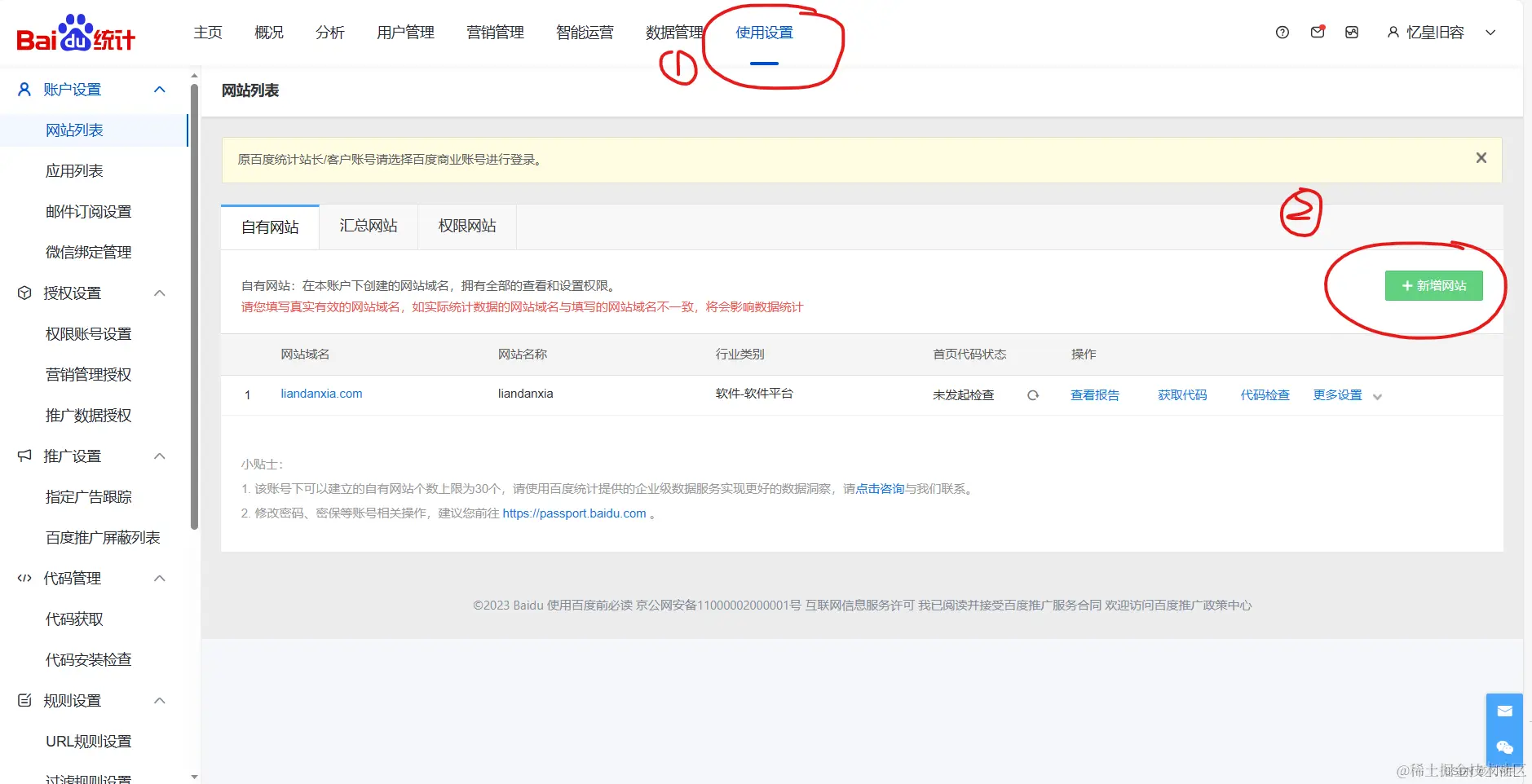Click the Baidu 统计 logo
Screen dimensions: 1532x784
[x=73, y=32]
